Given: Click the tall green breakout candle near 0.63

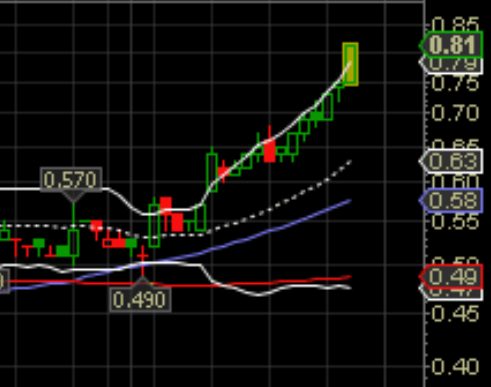Looking at the screenshot, I should (x=212, y=172).
